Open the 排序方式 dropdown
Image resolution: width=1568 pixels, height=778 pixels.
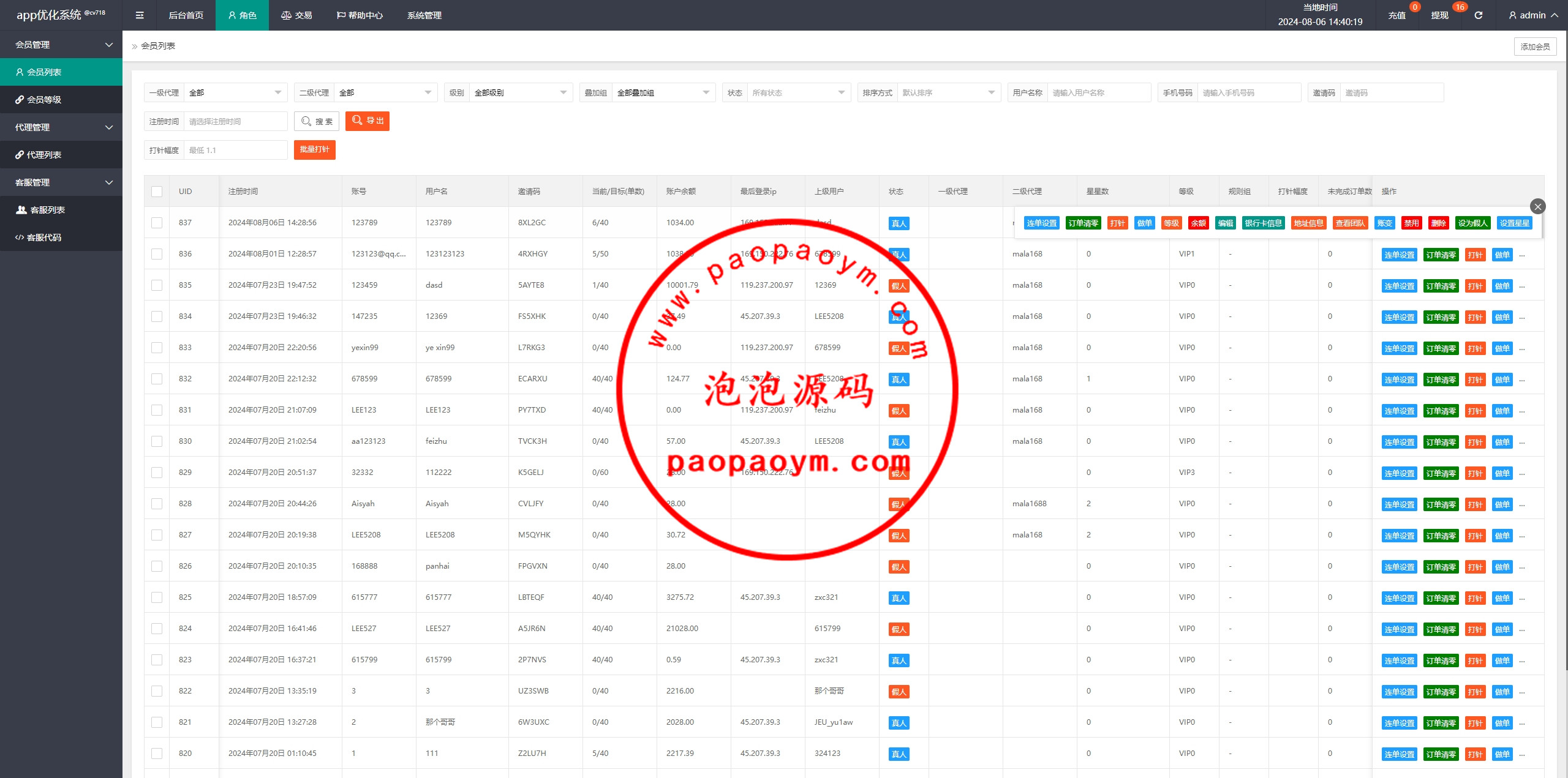click(x=949, y=92)
